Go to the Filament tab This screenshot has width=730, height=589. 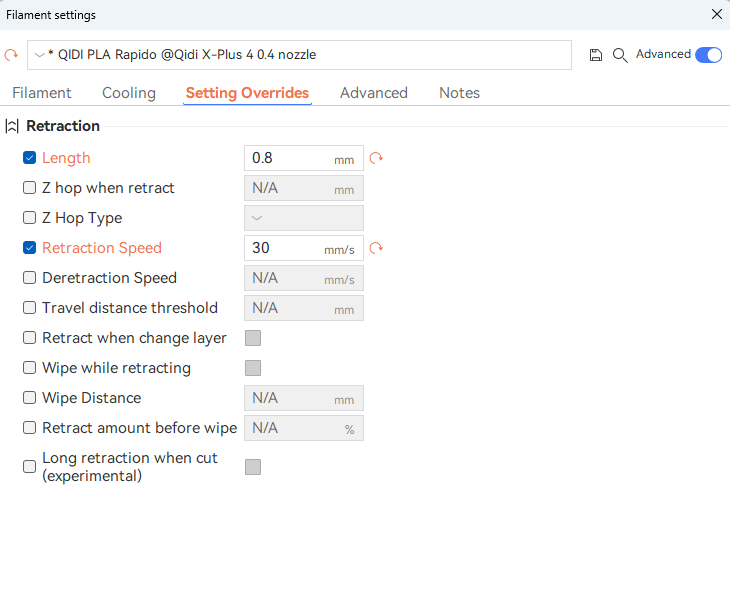point(42,93)
